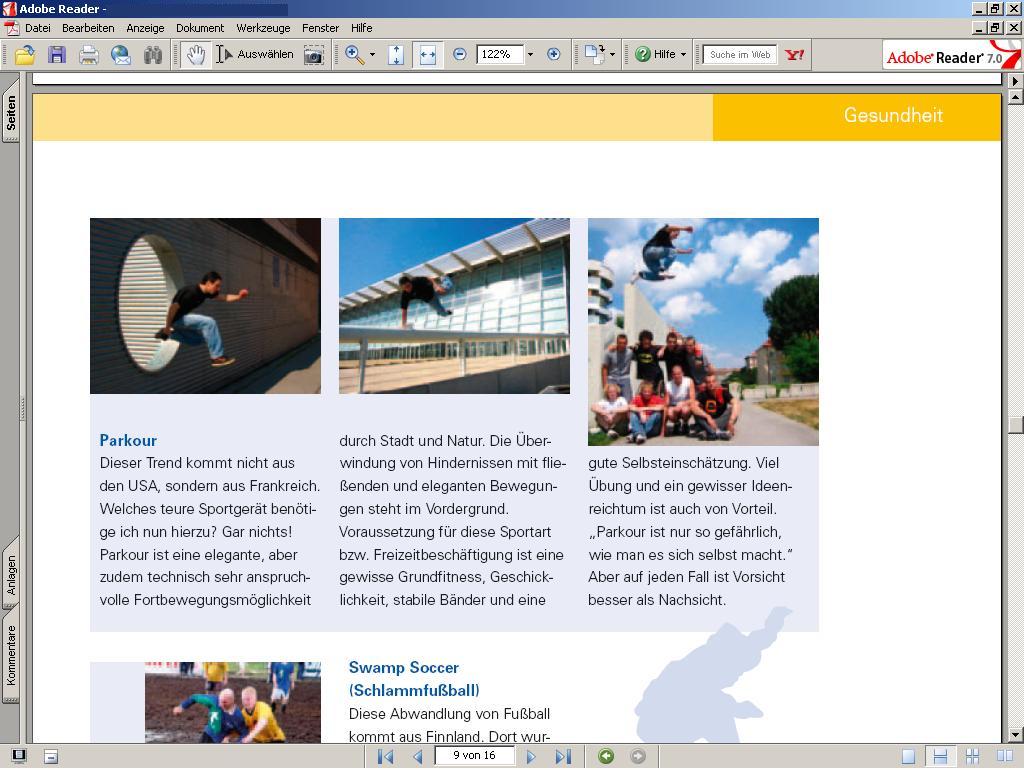
Task: Click the Adobe Reader 7.0 logo
Action: coord(950,55)
